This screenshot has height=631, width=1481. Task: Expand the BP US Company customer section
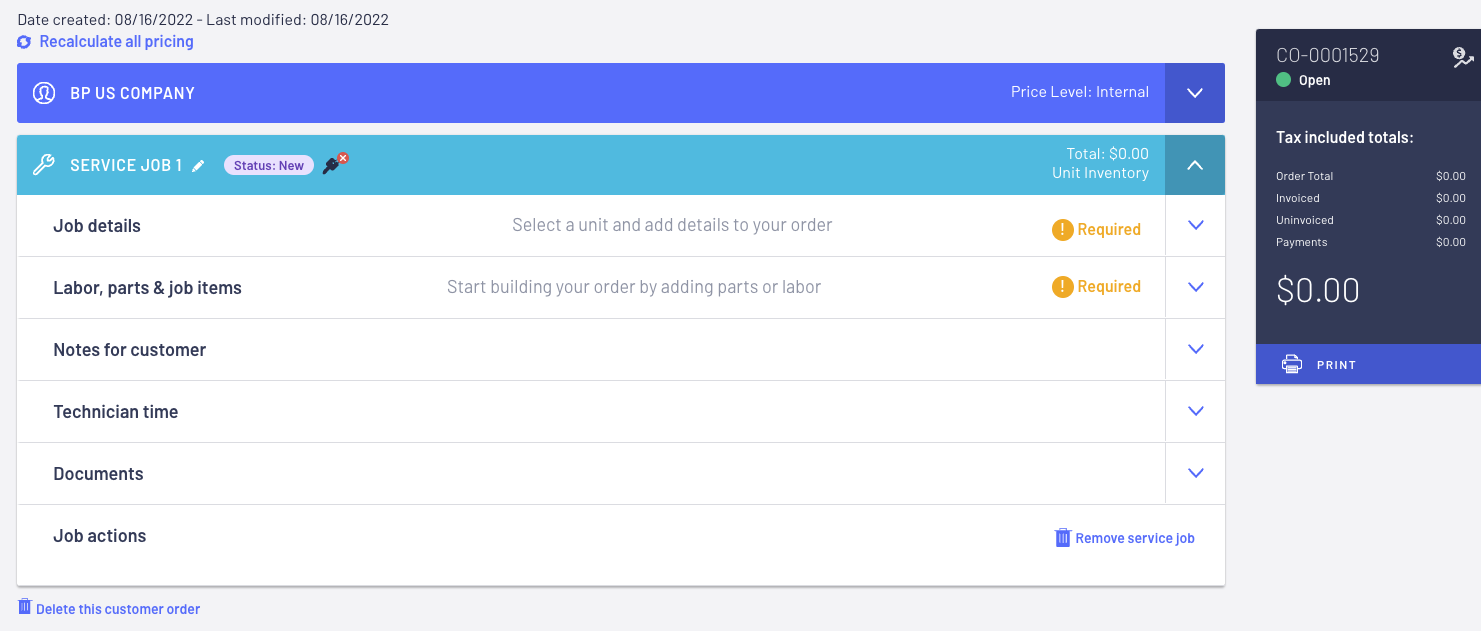(1195, 93)
